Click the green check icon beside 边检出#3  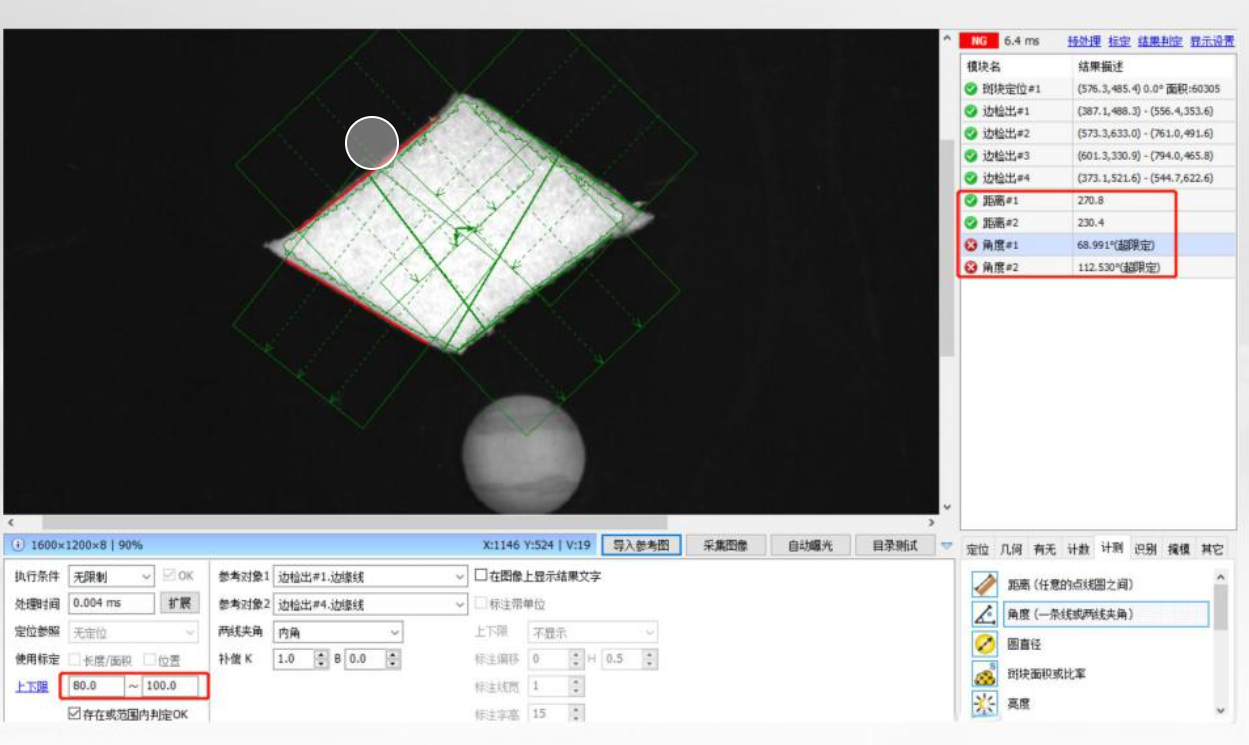[x=971, y=156]
